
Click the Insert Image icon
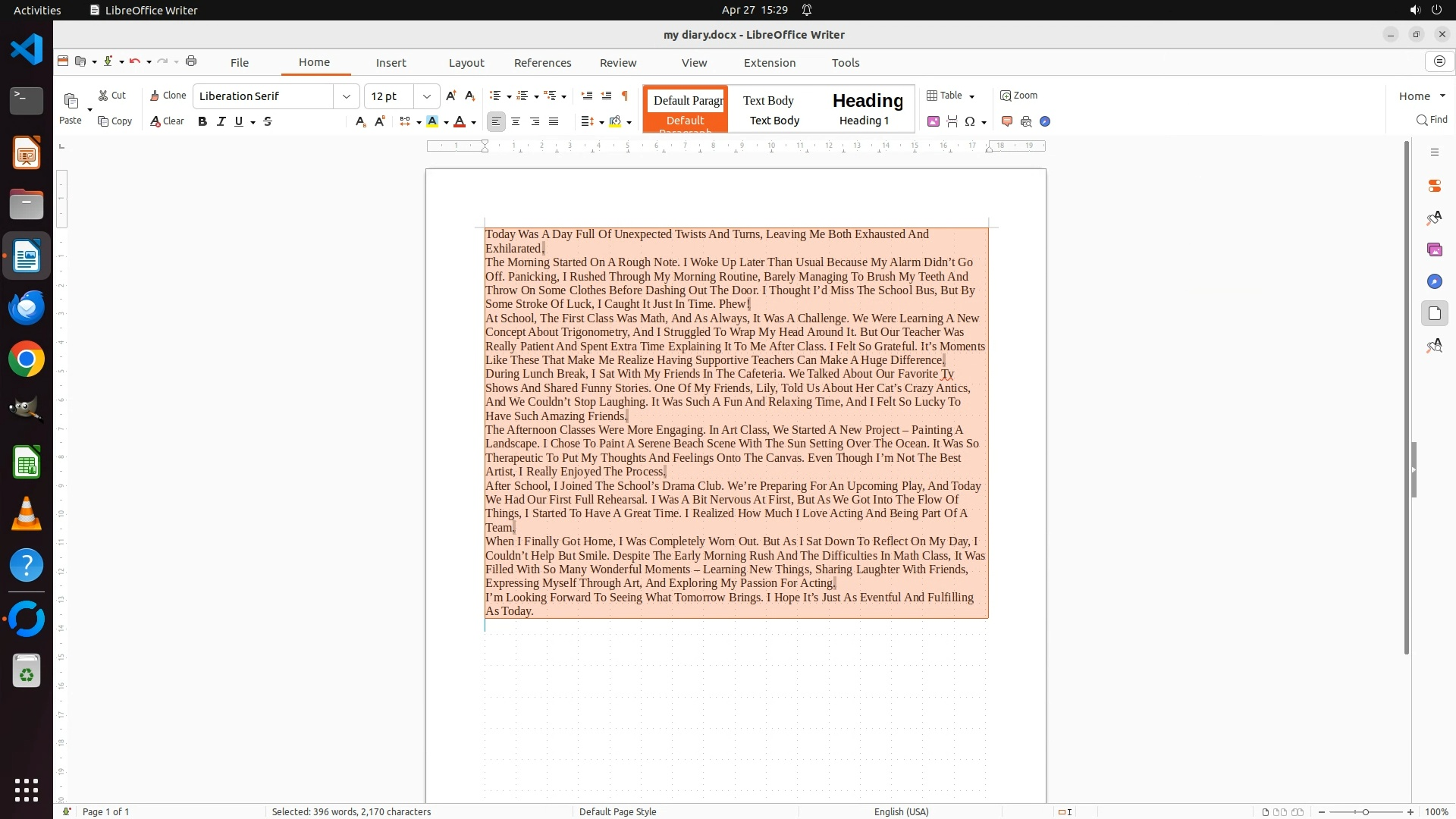click(934, 121)
